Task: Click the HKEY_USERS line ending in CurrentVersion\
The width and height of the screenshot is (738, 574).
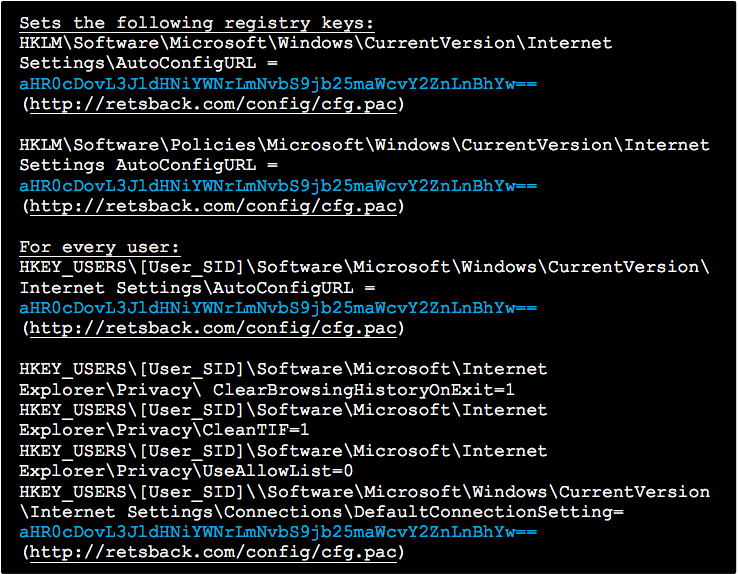Action: (364, 267)
